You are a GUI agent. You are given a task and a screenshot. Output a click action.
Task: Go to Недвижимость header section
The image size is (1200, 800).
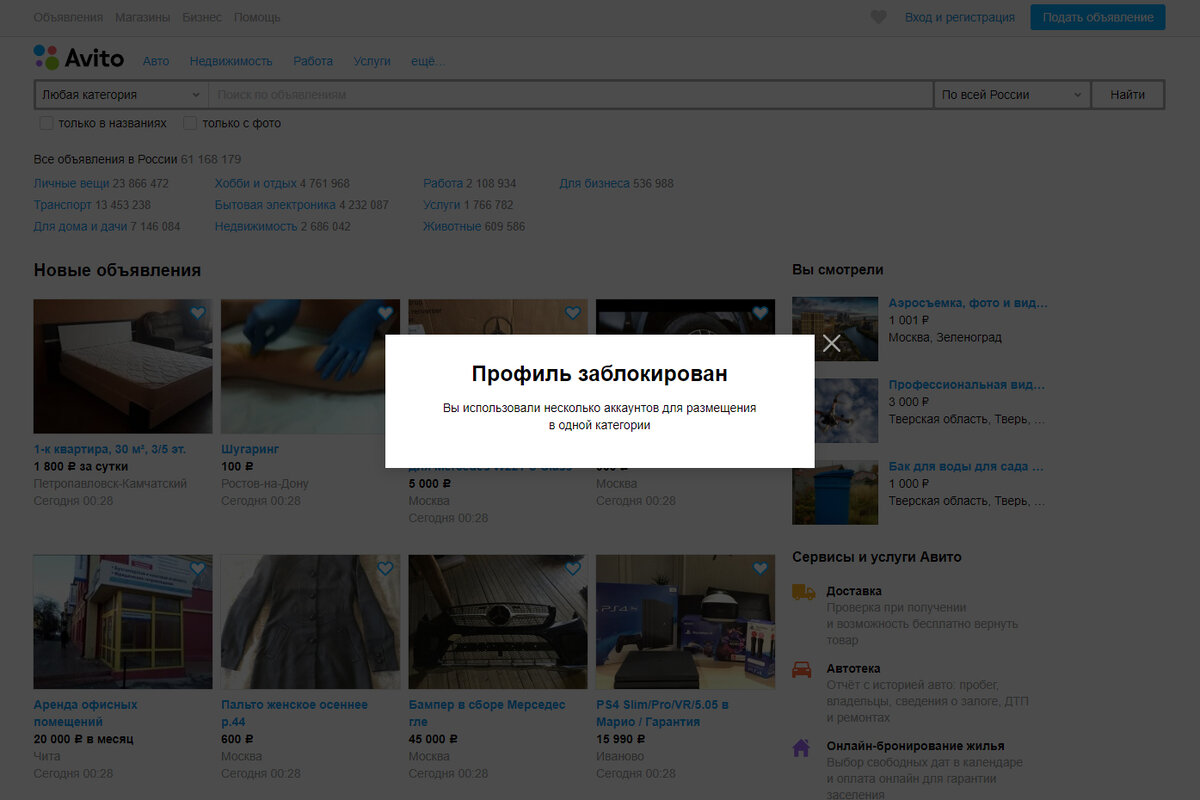tap(231, 61)
